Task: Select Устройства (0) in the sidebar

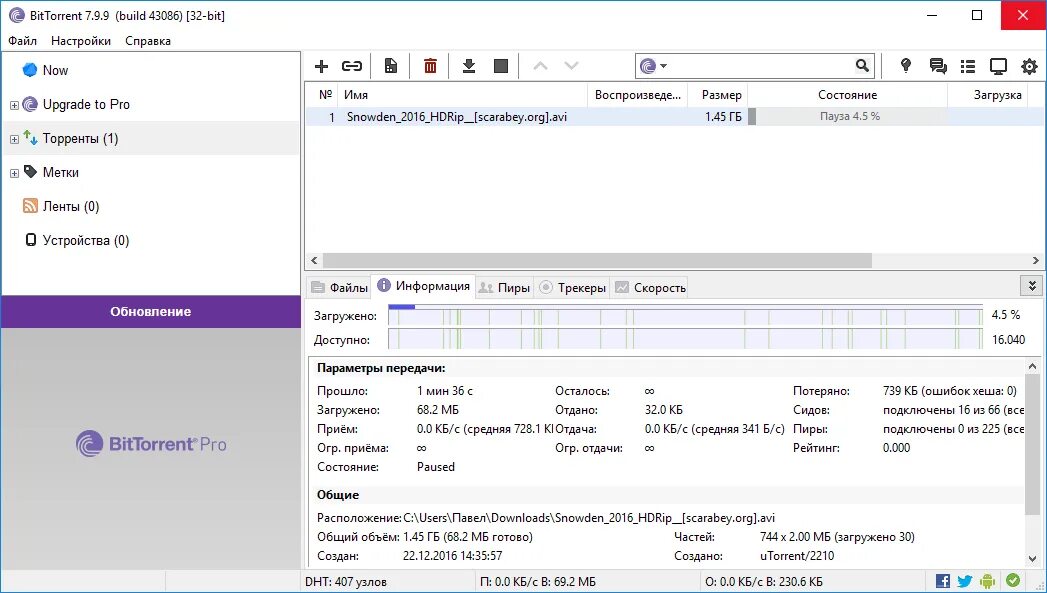Action: (85, 240)
